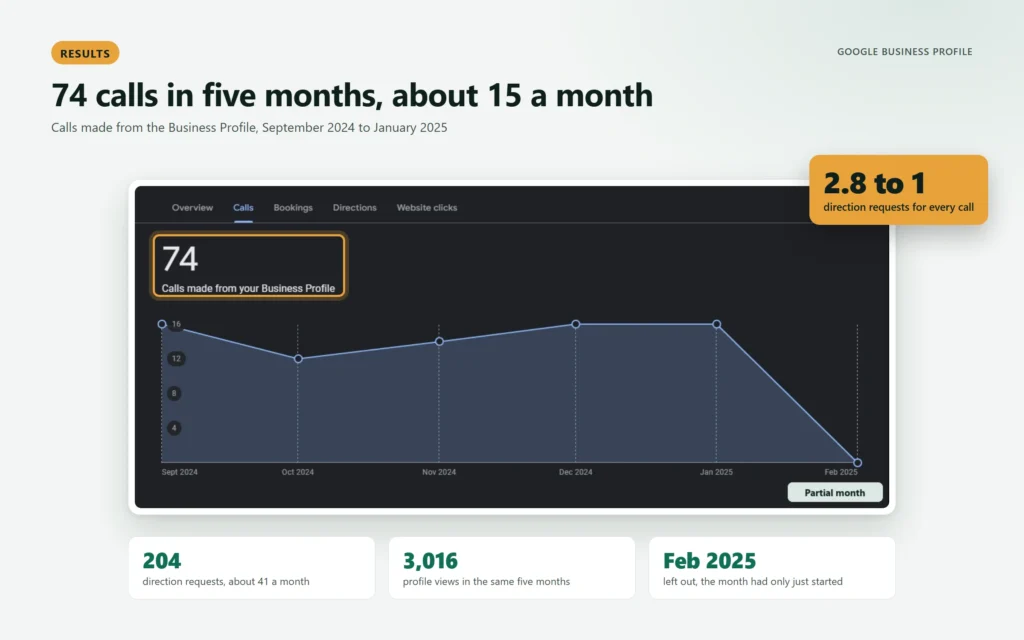Viewport: 1024px width, 640px height.
Task: Click the 2.8 to 1 callout
Action: pyautogui.click(x=898, y=190)
